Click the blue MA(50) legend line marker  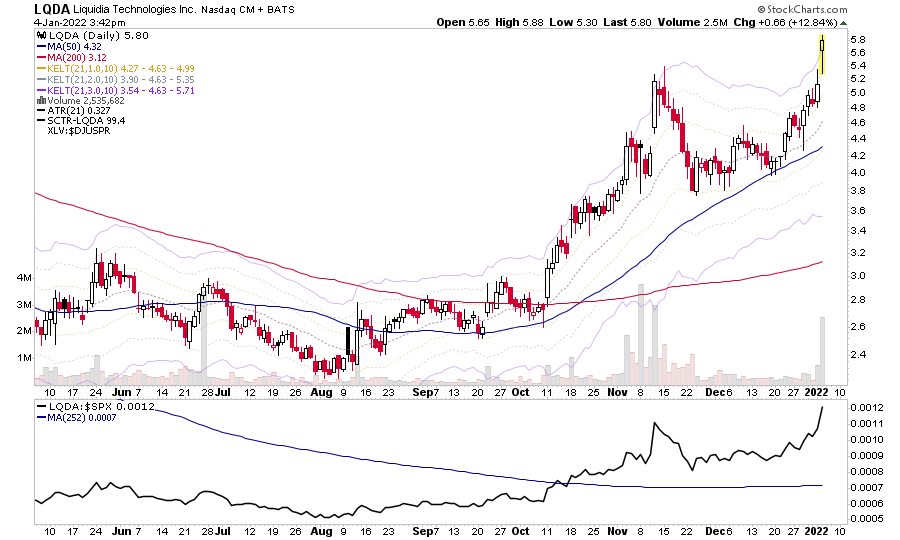[x=42, y=47]
